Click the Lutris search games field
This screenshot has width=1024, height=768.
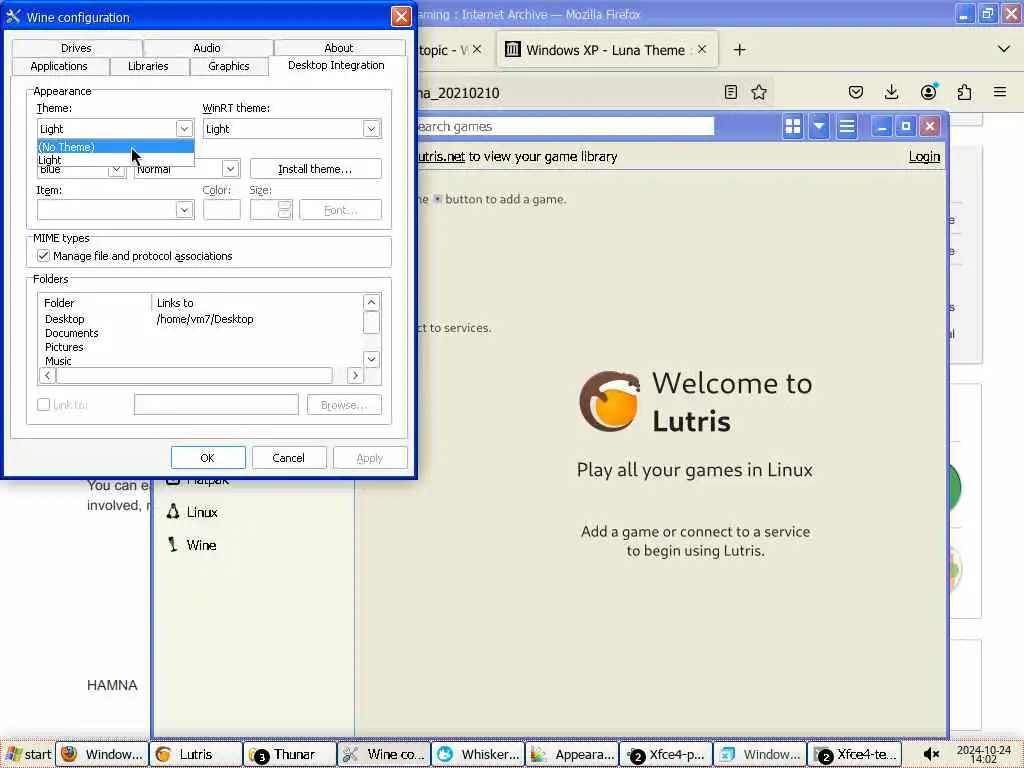[x=566, y=126]
